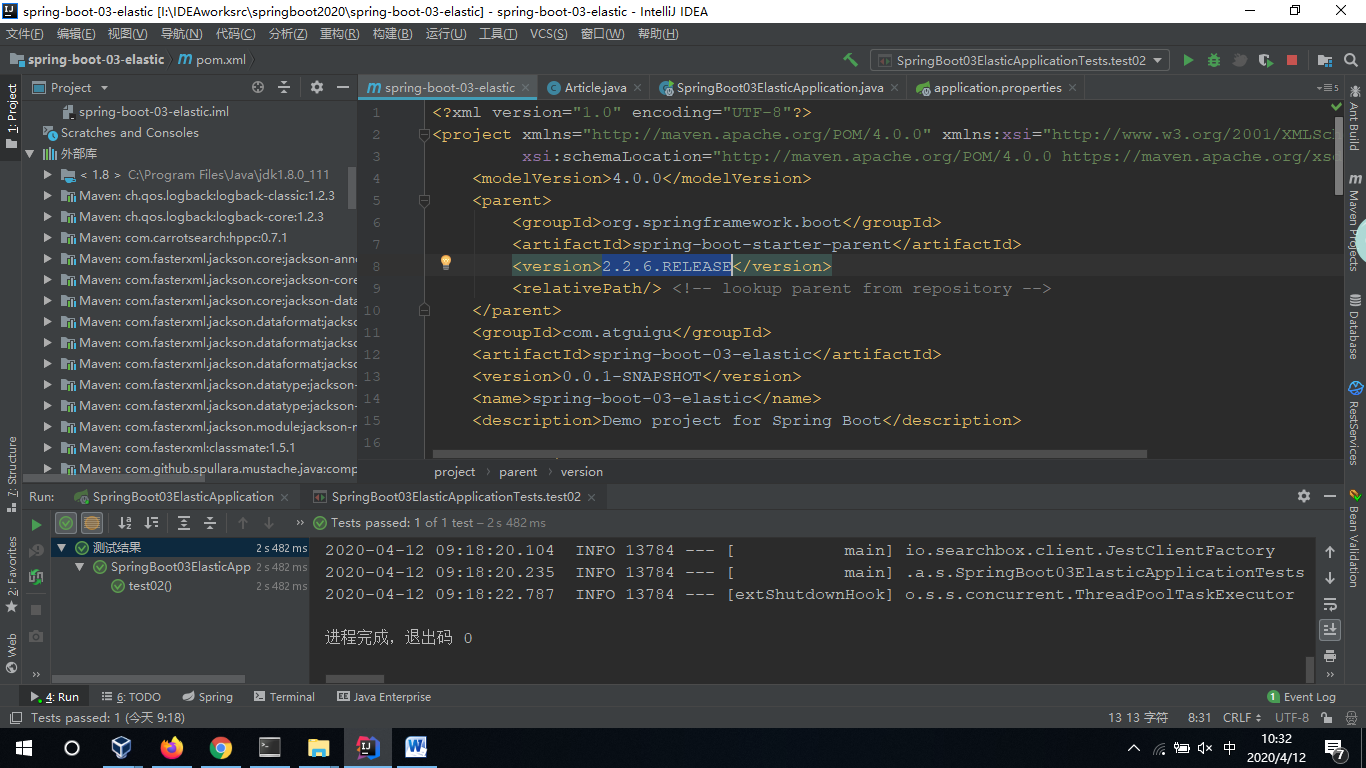1366x768 pixels.
Task: Open Search Everywhere magnifier icon
Action: [x=1349, y=60]
